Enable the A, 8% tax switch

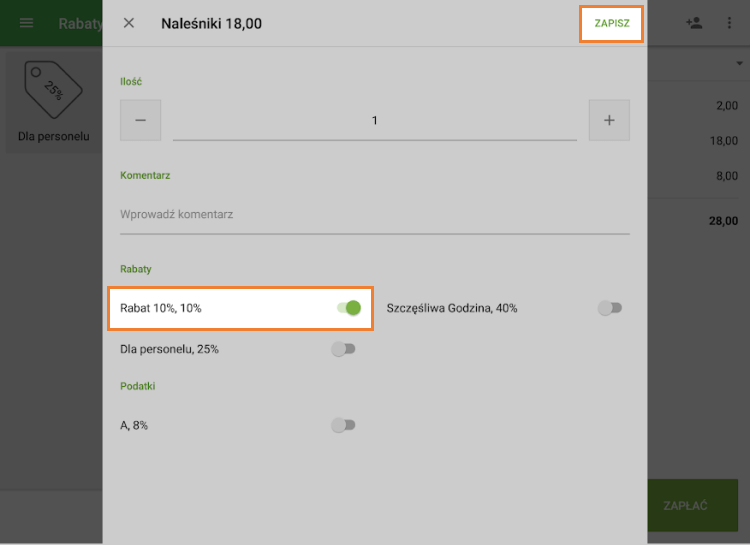[343, 425]
